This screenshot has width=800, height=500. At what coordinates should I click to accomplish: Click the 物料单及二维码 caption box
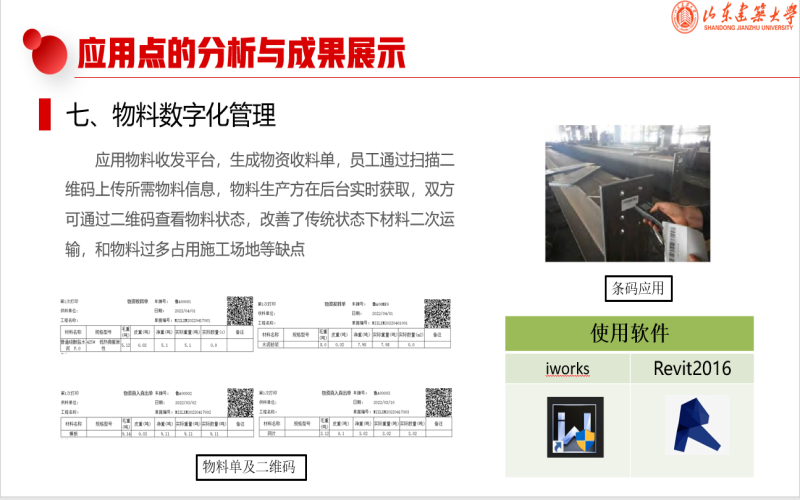(251, 467)
